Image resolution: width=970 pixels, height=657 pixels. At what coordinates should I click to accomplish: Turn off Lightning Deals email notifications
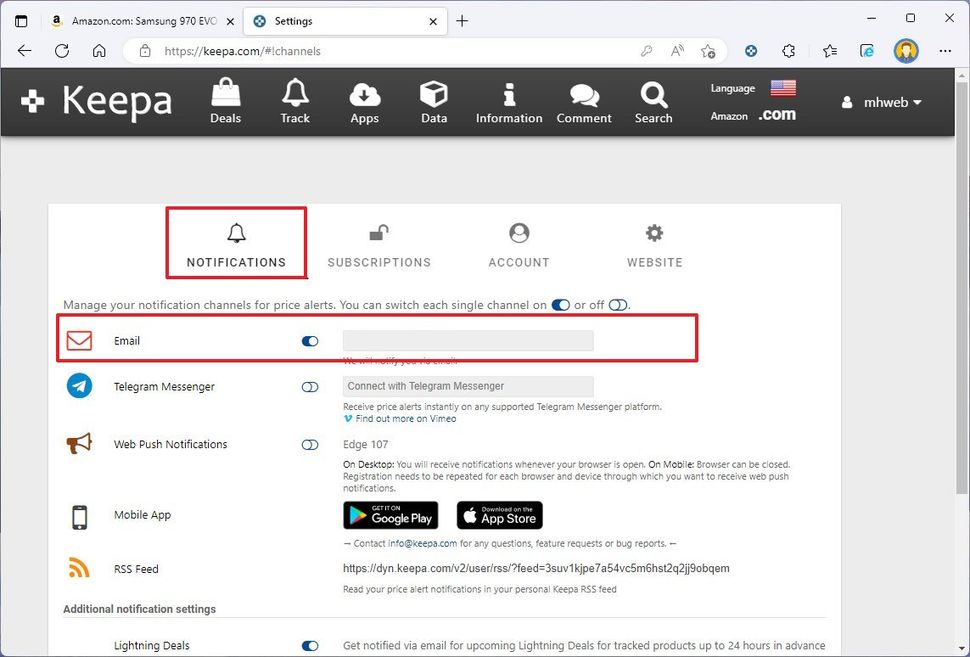[310, 645]
